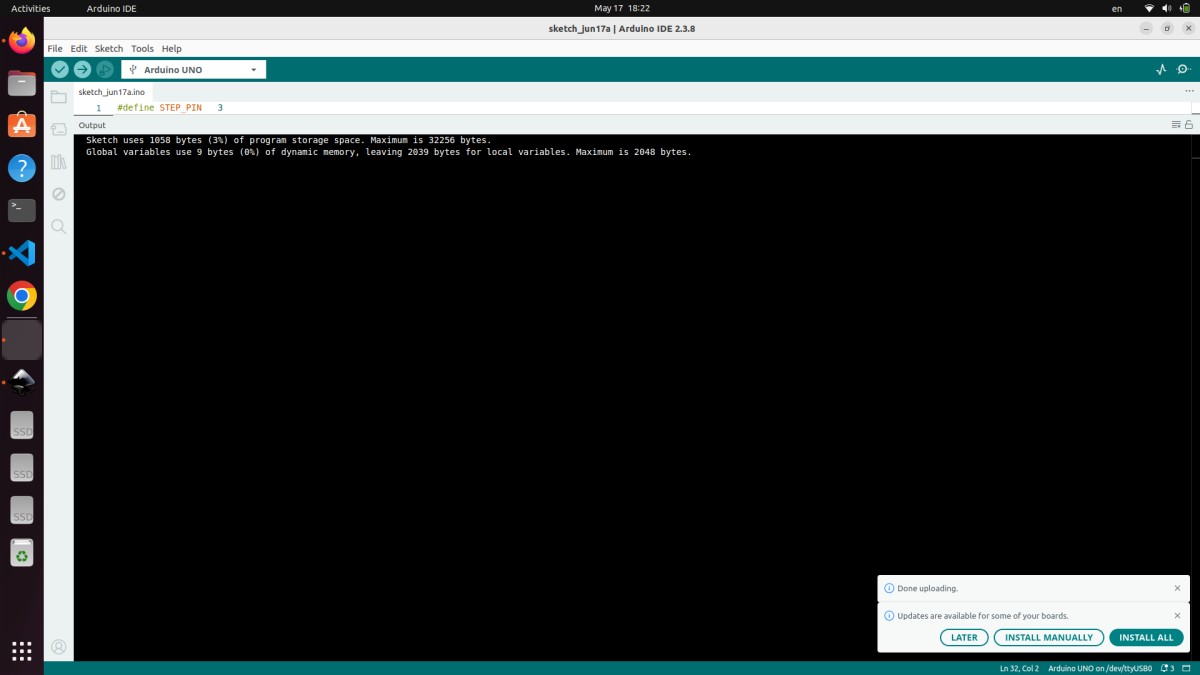Open the Help application in the dock

(x=22, y=168)
